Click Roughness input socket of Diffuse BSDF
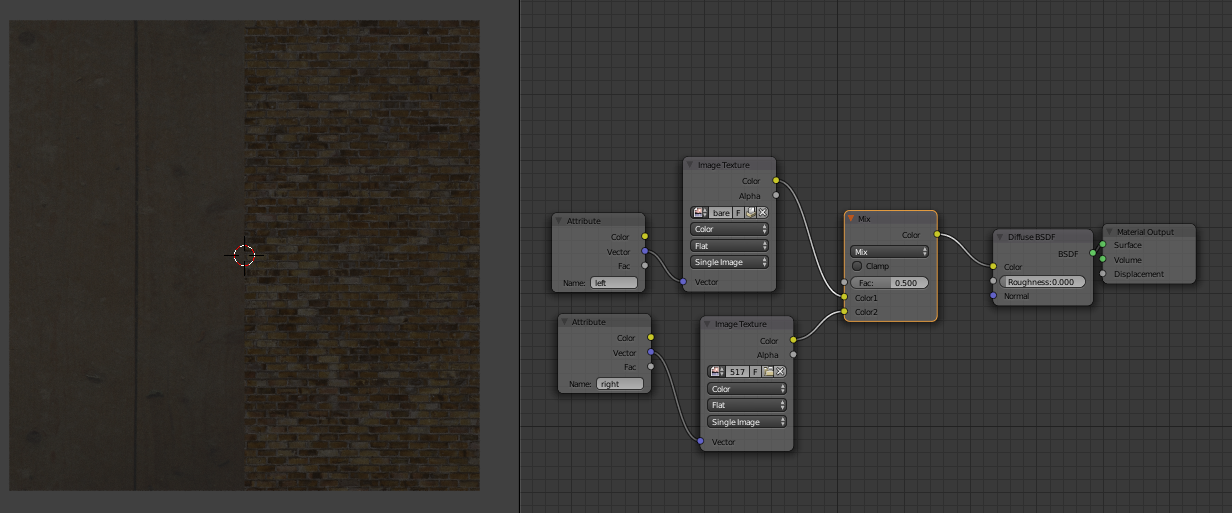Screen dimensions: 1232x513 (x=993, y=281)
